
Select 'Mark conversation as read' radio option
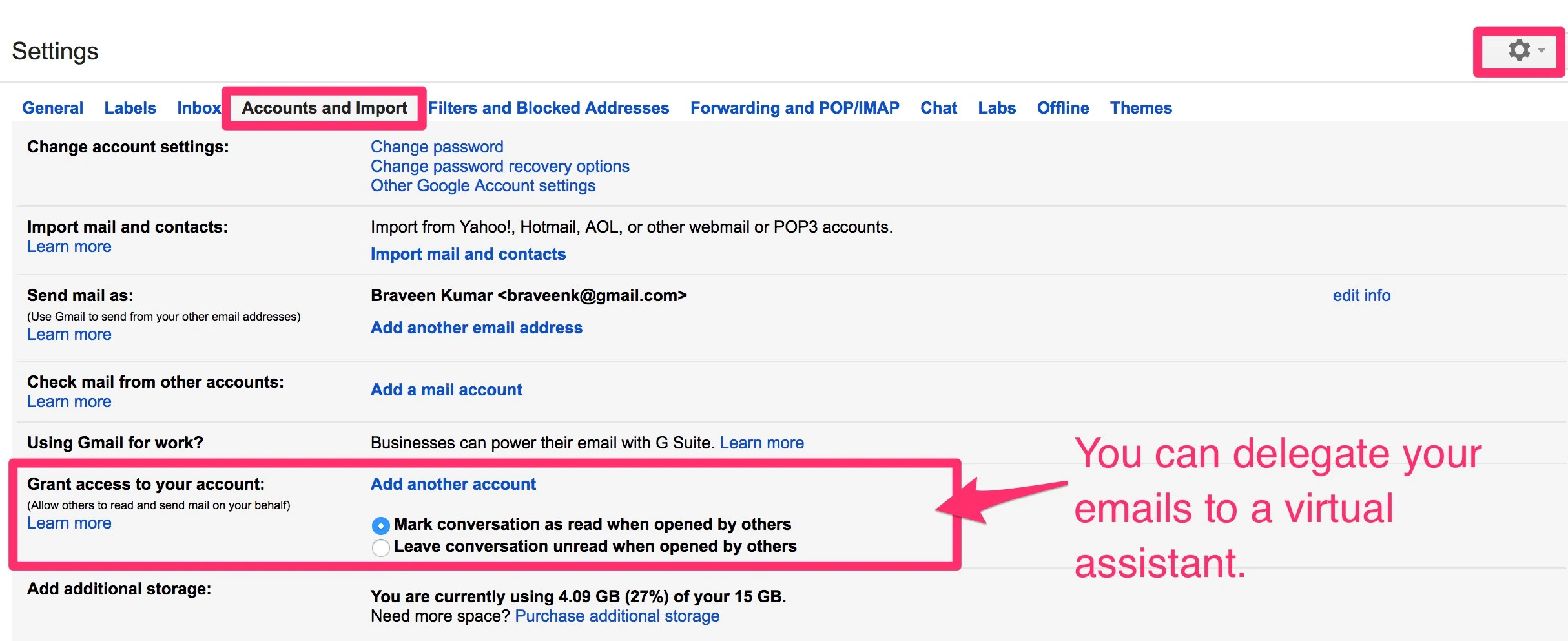click(x=381, y=525)
